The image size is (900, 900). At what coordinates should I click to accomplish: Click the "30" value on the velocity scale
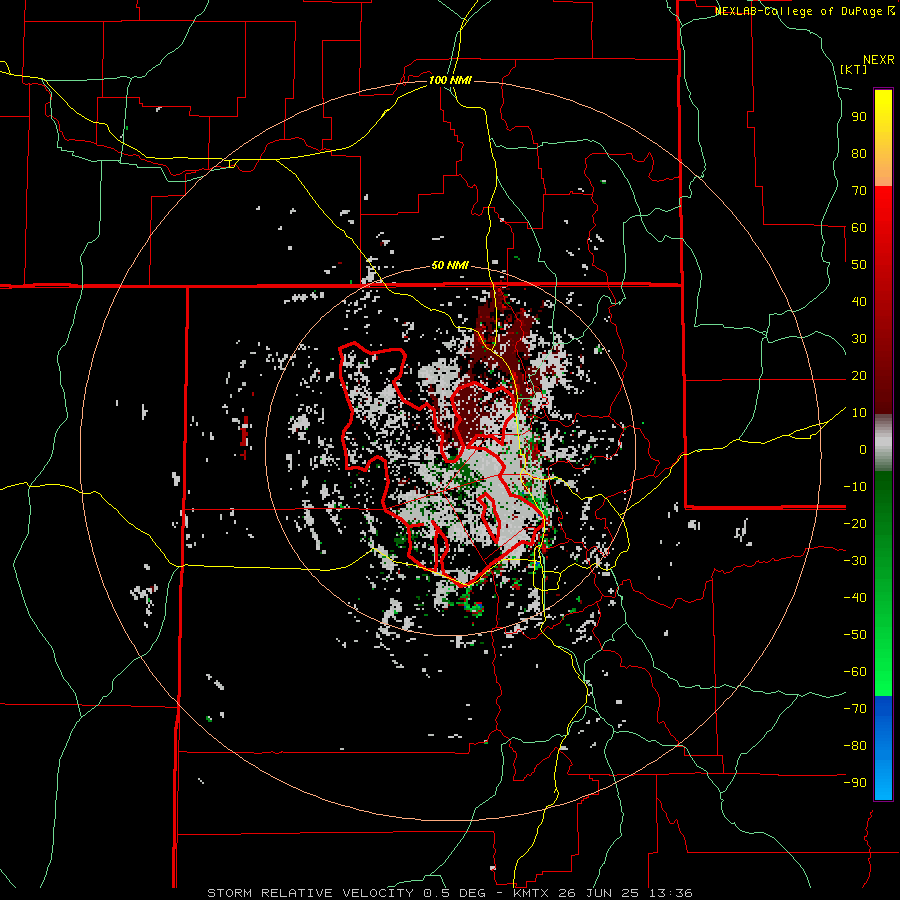point(859,339)
